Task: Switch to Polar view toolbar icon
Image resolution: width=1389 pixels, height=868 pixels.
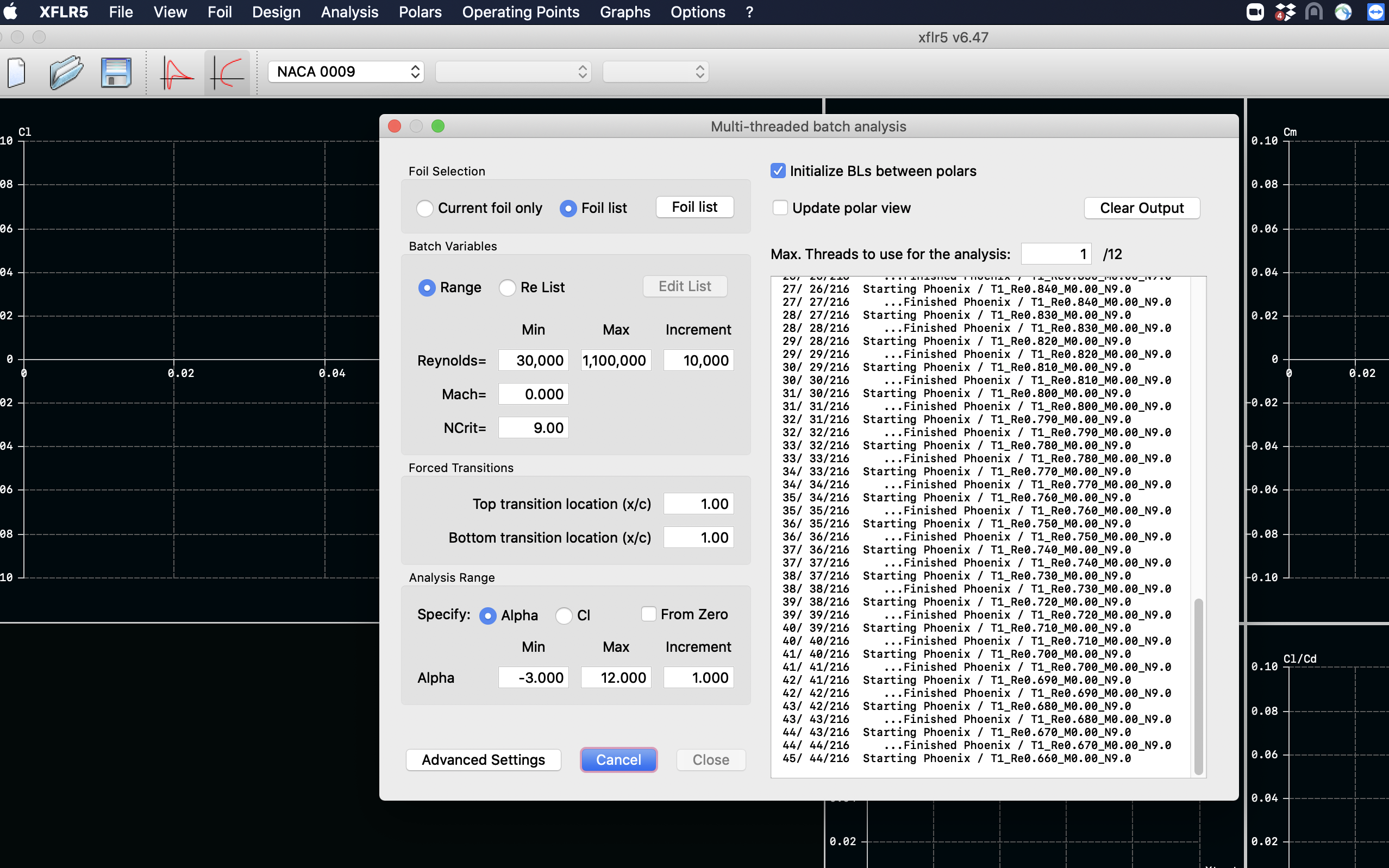Action: [227, 72]
